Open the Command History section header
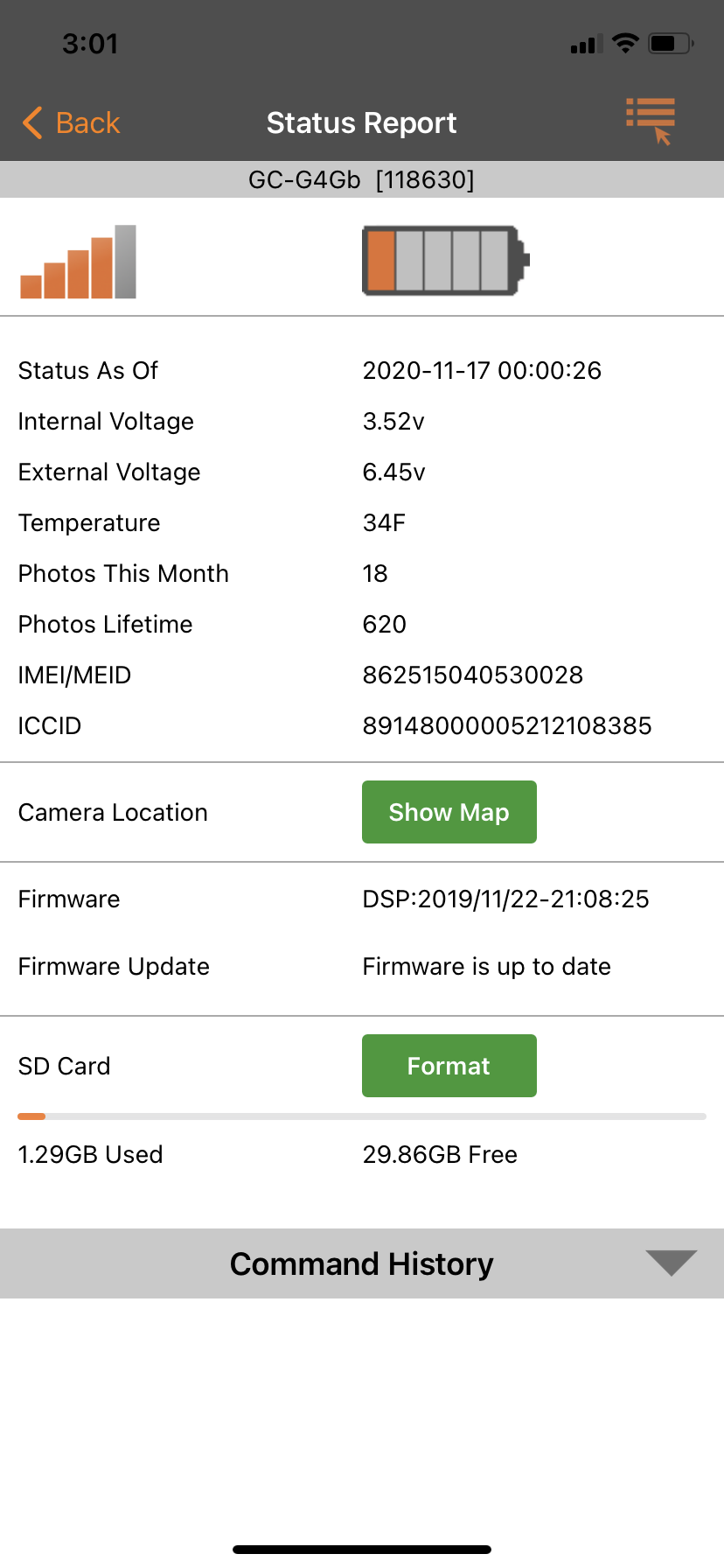The height and width of the screenshot is (1568, 724). (362, 1263)
